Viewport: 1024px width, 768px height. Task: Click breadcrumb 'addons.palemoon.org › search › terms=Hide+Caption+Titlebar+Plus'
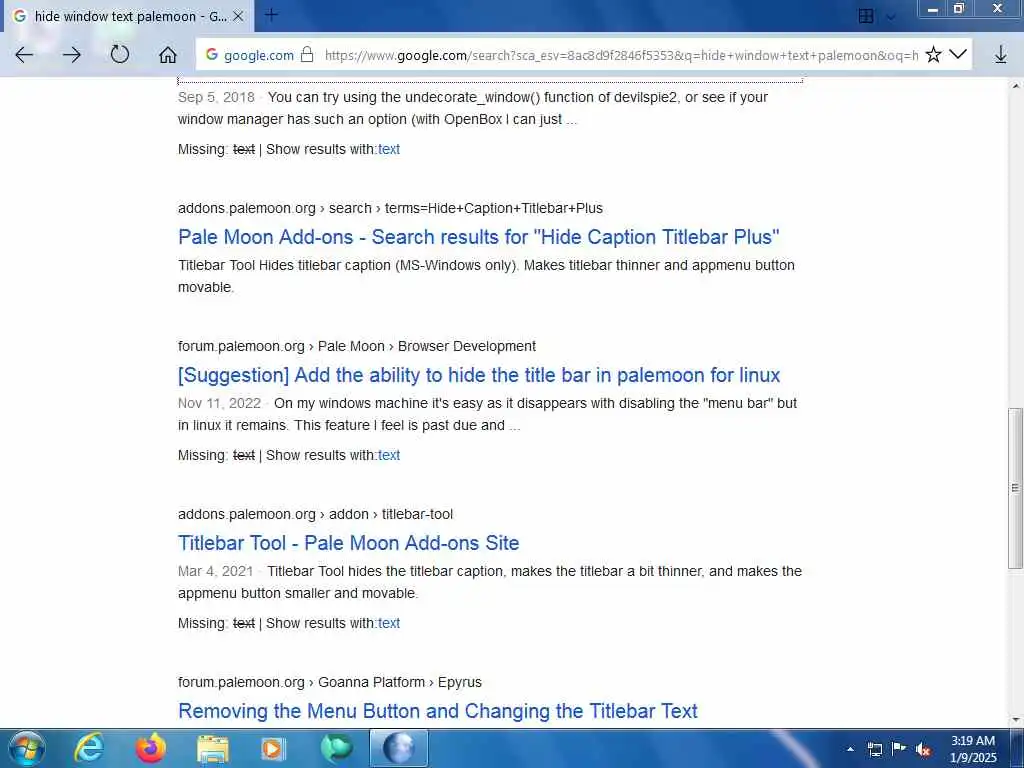click(390, 208)
